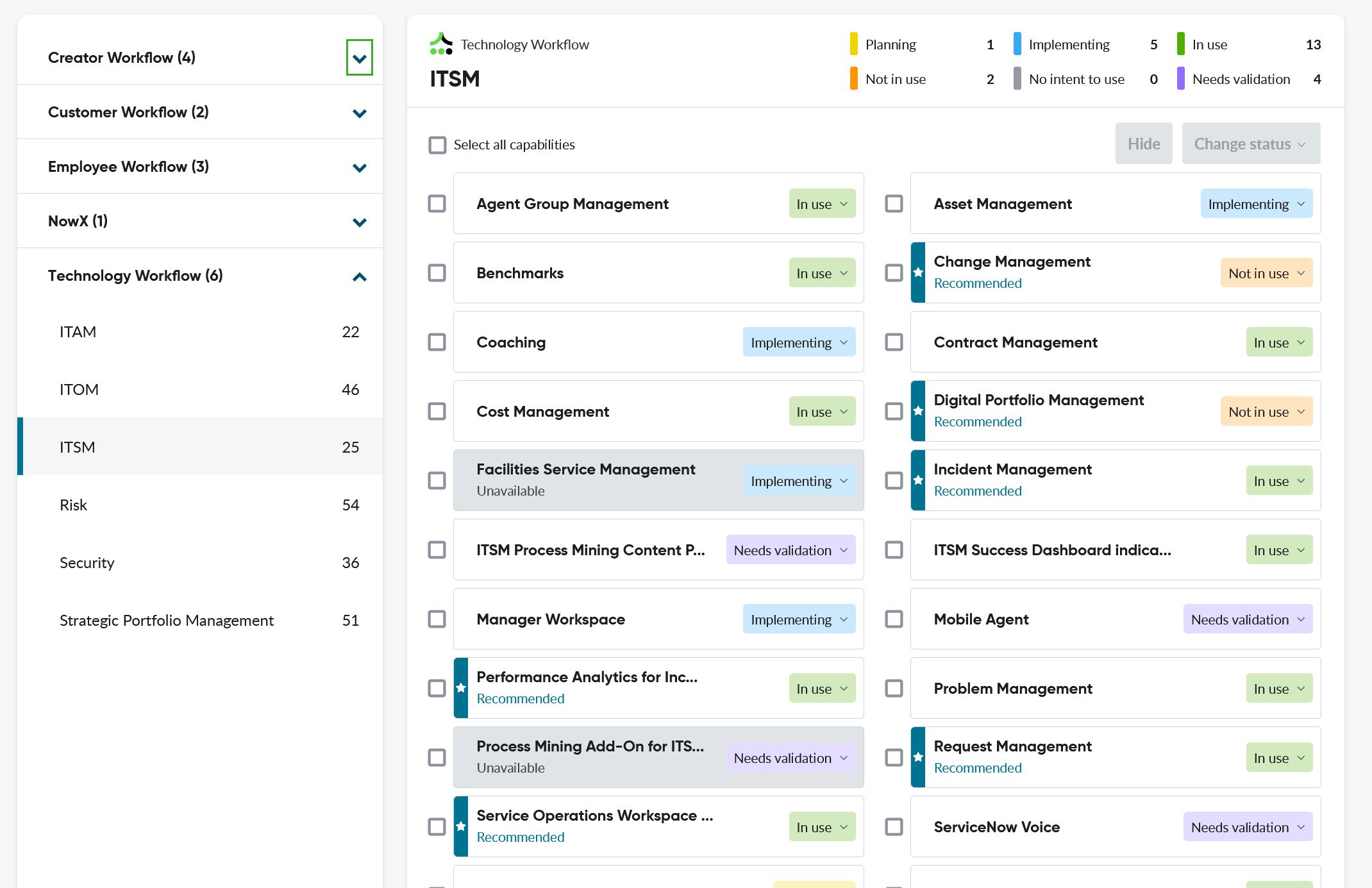Open ServiceNow Voice status dropdown

(1248, 827)
